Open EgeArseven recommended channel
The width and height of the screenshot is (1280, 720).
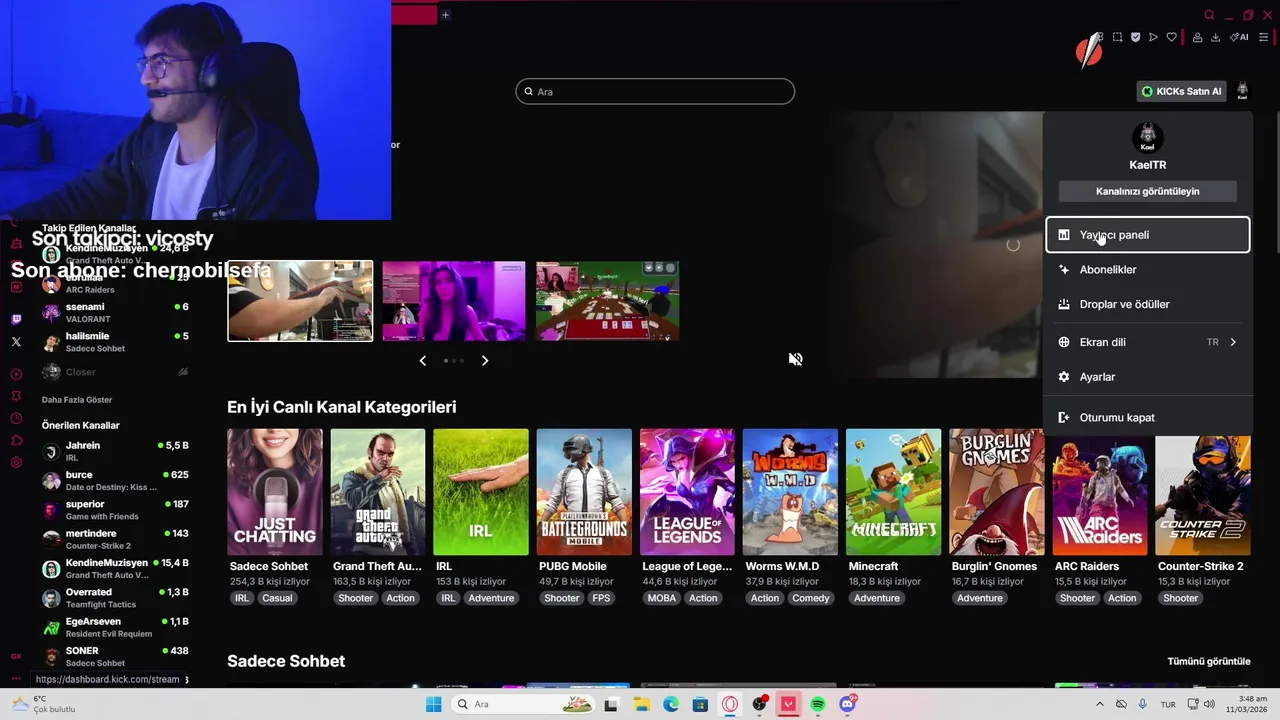pyautogui.click(x=115, y=627)
